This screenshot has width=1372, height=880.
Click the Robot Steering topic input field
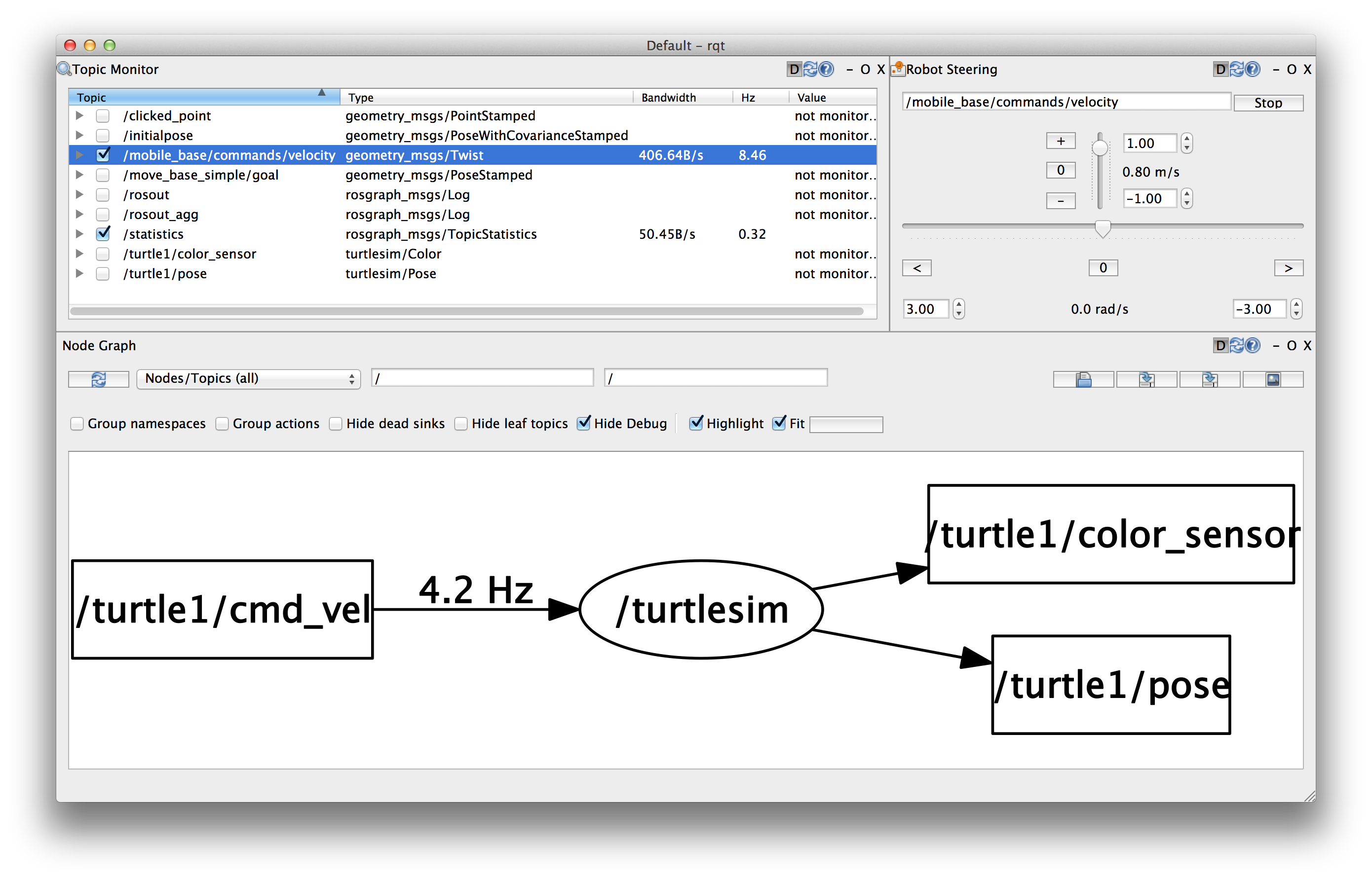(1066, 102)
